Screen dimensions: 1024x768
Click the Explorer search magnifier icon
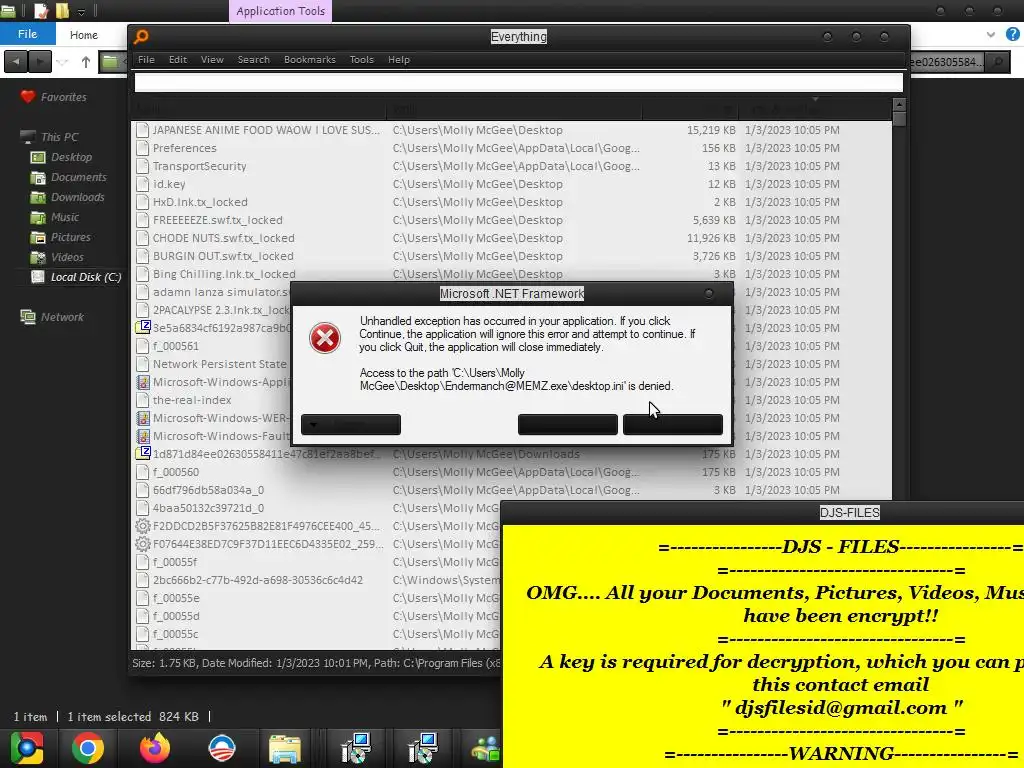(998, 62)
